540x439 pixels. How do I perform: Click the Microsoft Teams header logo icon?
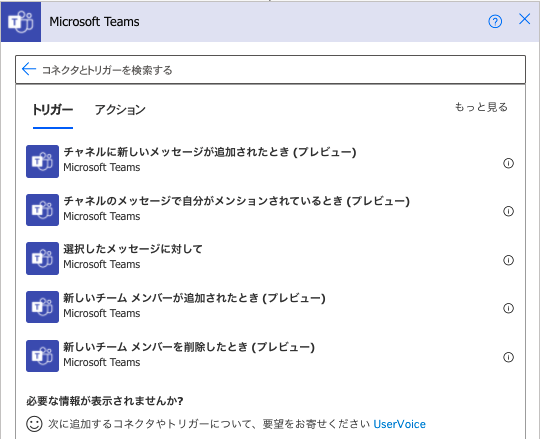21,22
